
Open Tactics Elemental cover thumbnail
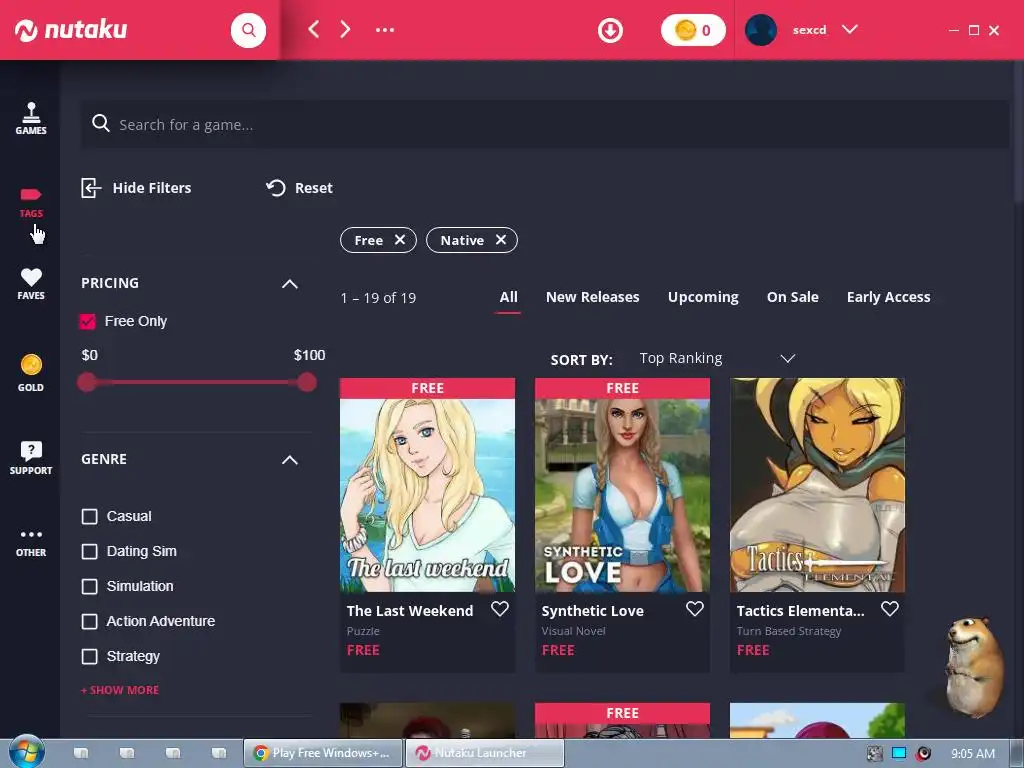click(817, 485)
